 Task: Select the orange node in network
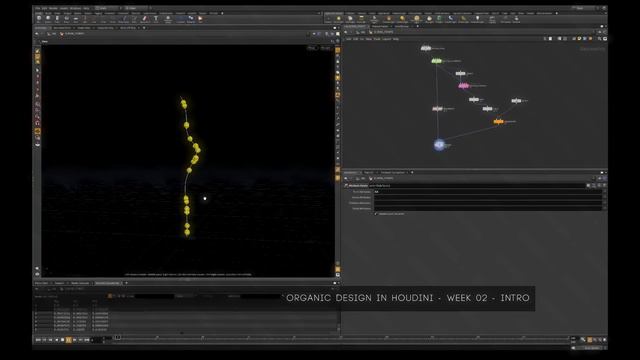pyautogui.click(x=498, y=121)
